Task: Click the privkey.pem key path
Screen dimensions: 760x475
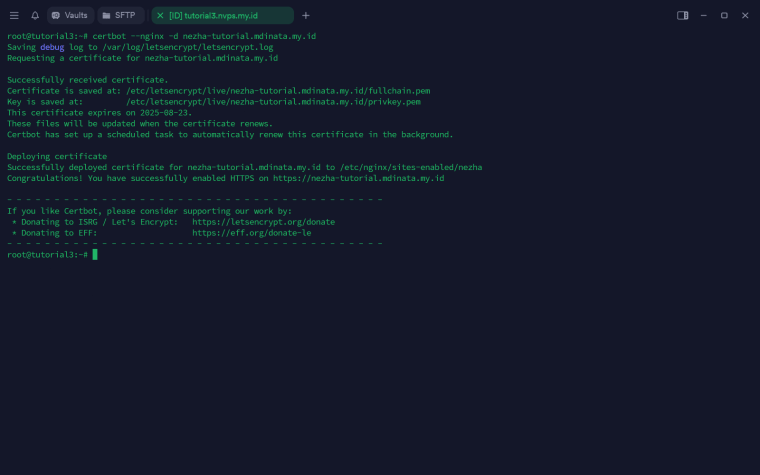Action: (x=273, y=102)
